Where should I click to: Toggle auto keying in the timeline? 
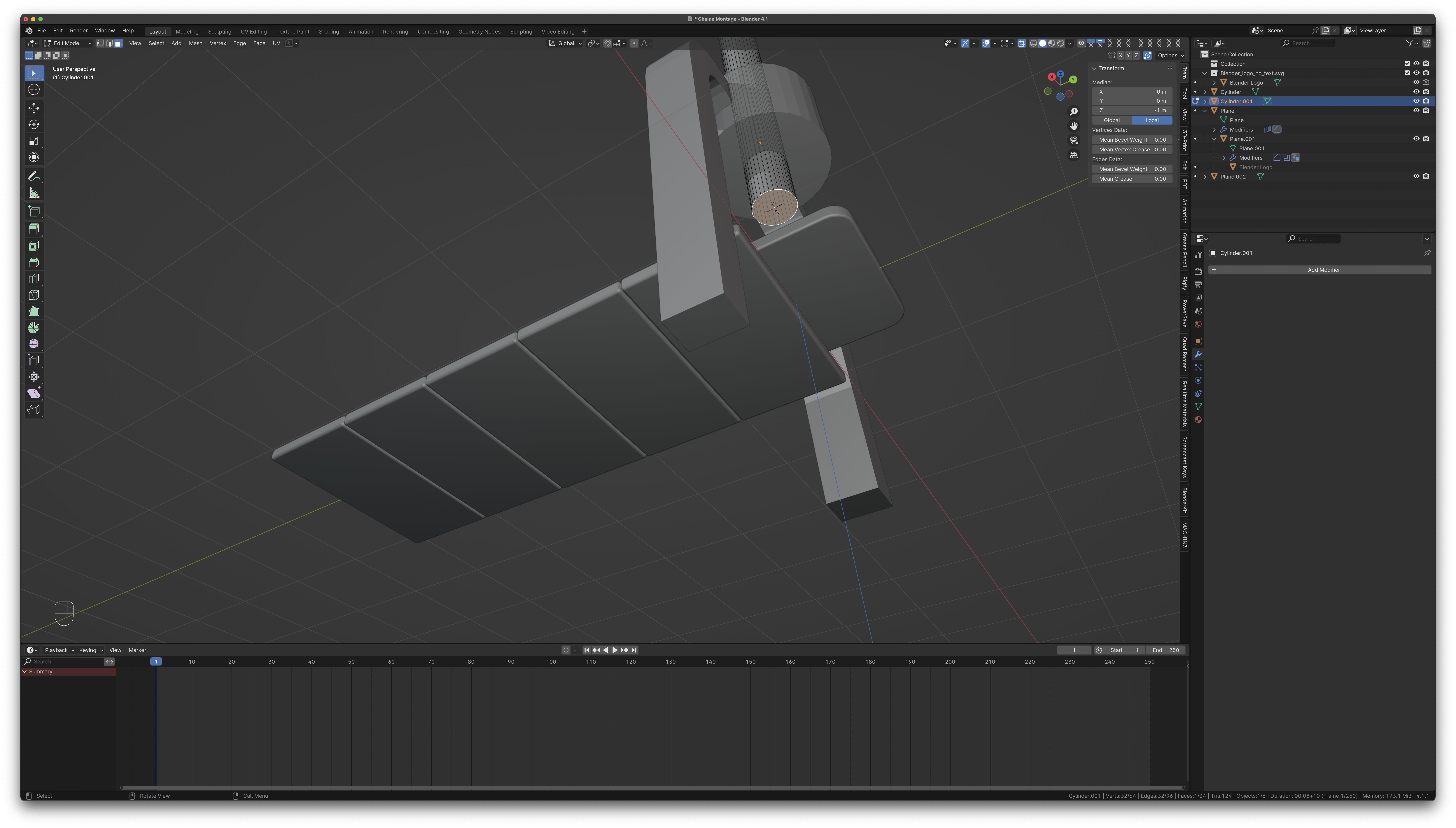coord(566,650)
